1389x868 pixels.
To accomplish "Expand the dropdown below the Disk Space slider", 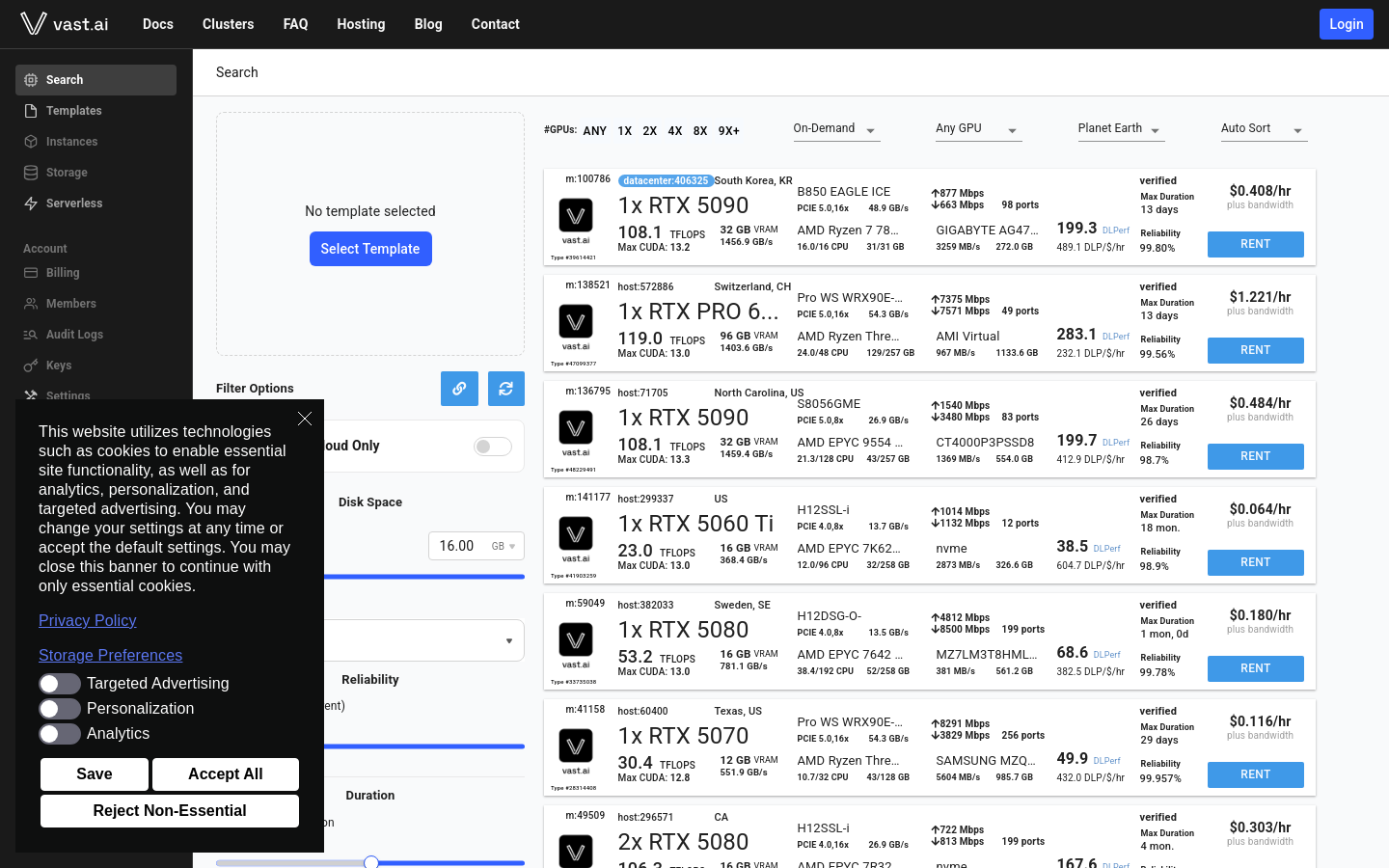I will (x=424, y=640).
